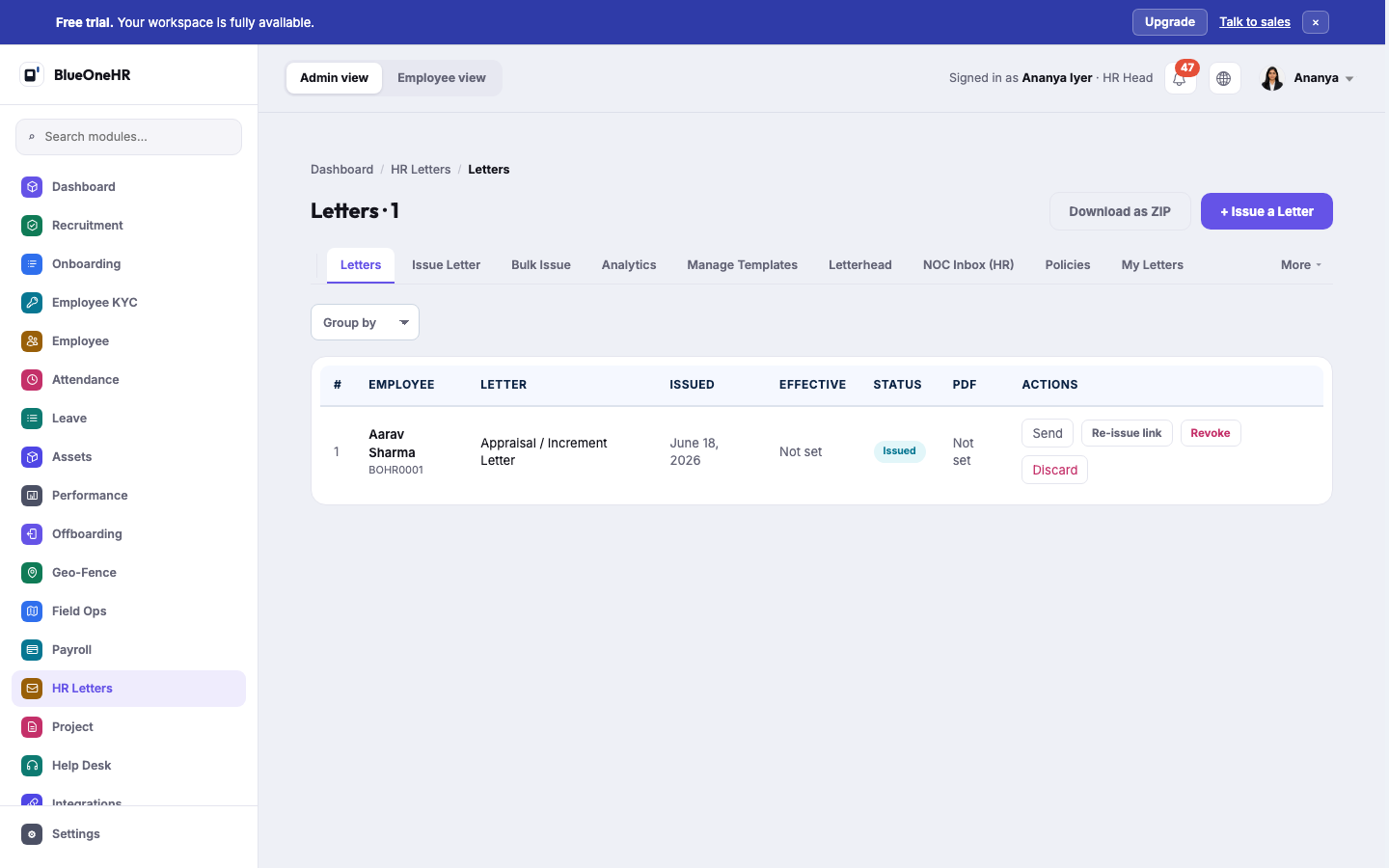Select the My Letters tab
The height and width of the screenshot is (868, 1389).
tap(1152, 265)
